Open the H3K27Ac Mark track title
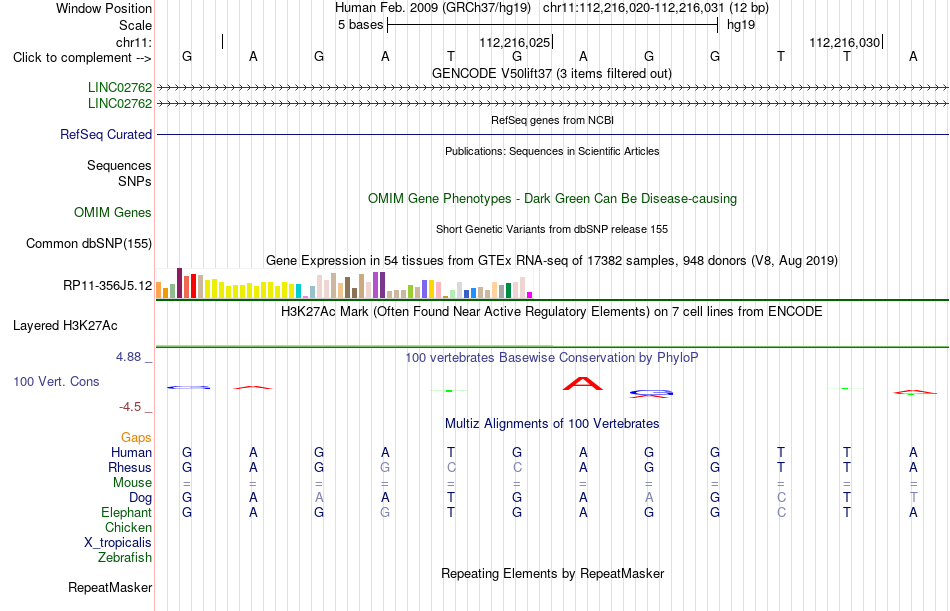 tap(552, 312)
